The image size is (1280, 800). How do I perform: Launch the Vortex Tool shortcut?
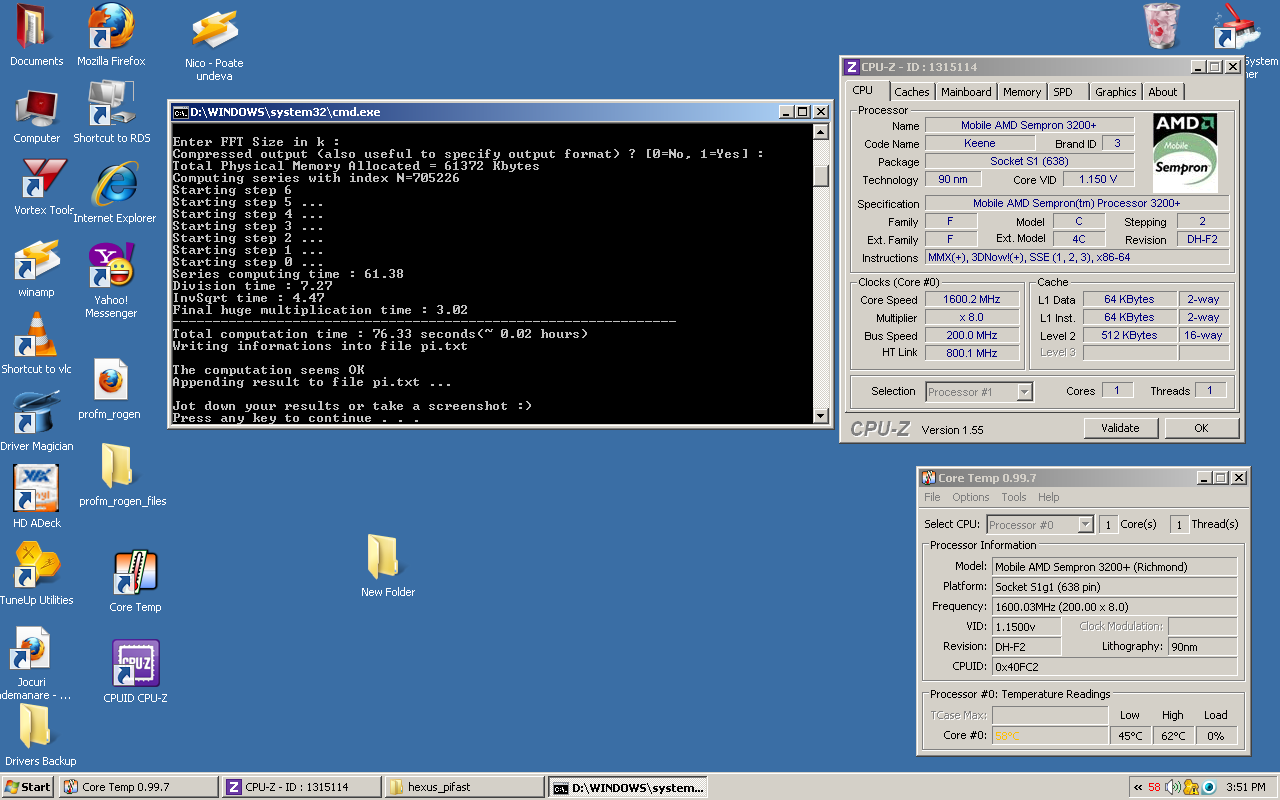click(x=43, y=187)
